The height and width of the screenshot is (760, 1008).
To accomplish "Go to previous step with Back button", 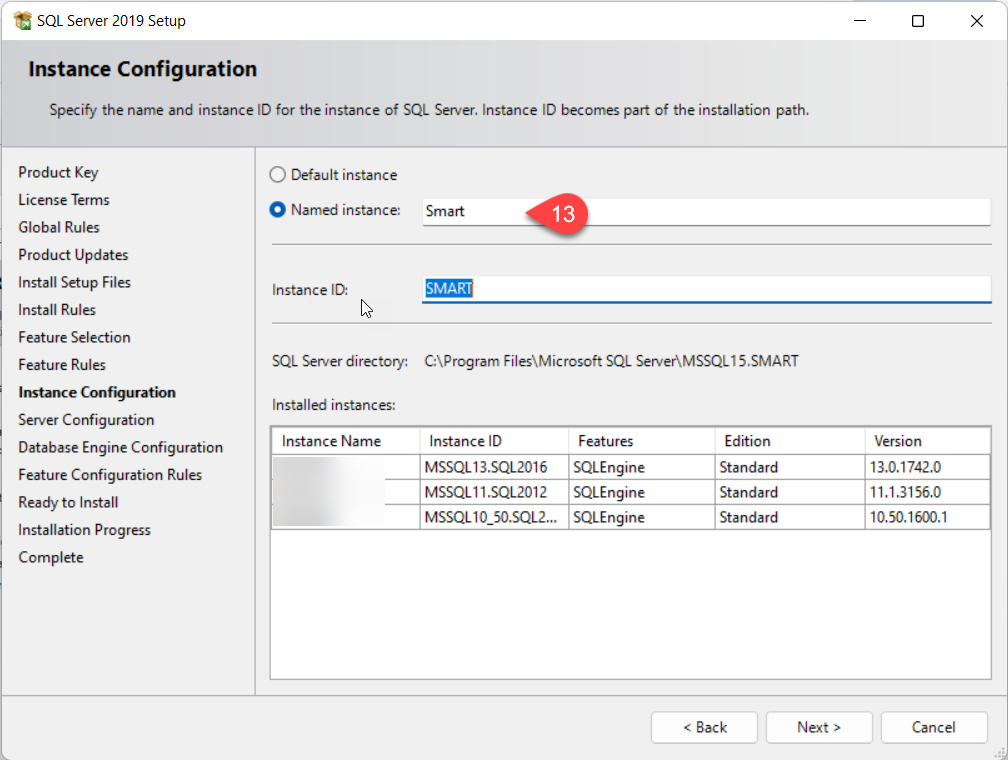I will pos(704,727).
